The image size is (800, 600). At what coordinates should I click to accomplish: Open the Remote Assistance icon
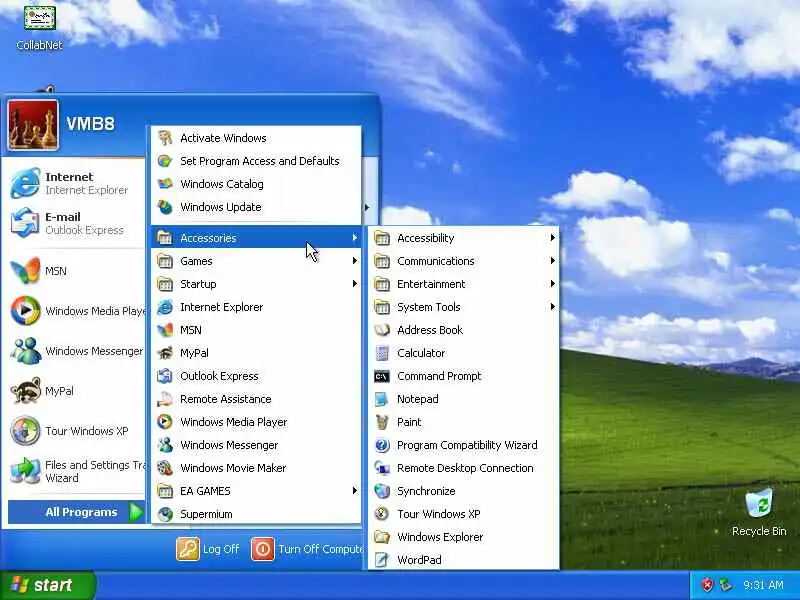165,399
